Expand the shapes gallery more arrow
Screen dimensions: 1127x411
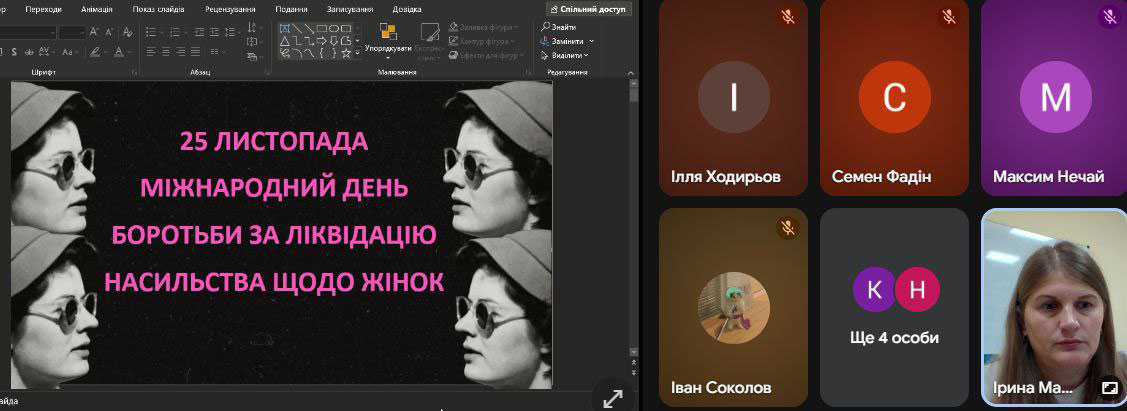[358, 53]
